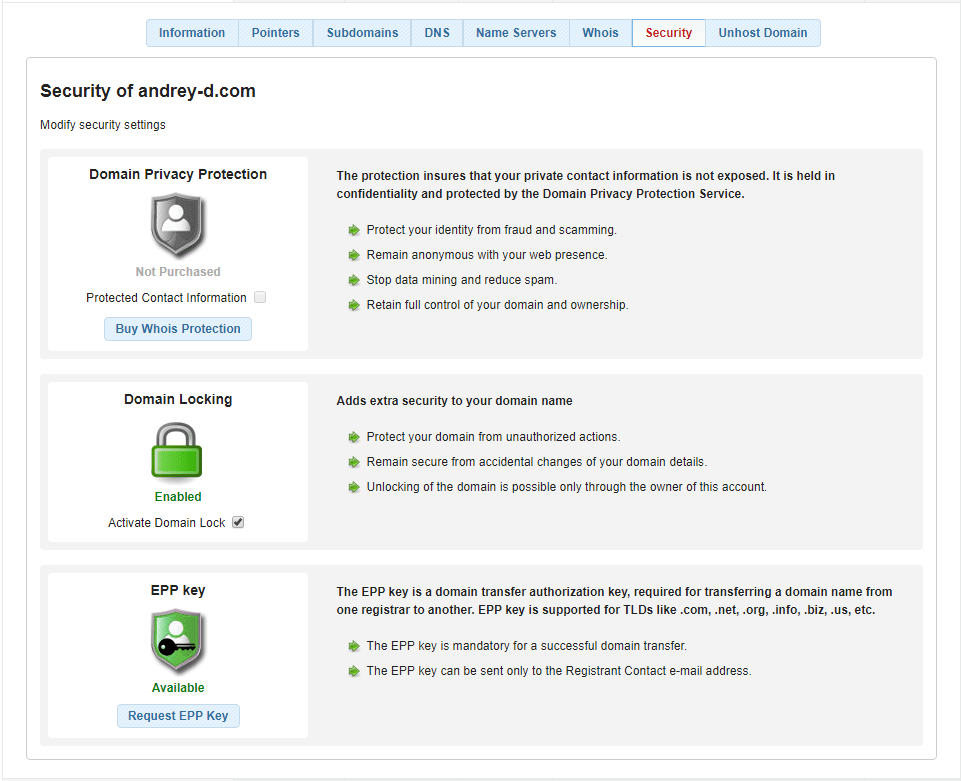Click the arrow bullet beside 'Protect your identity'
This screenshot has height=781, width=961.
tap(354, 230)
